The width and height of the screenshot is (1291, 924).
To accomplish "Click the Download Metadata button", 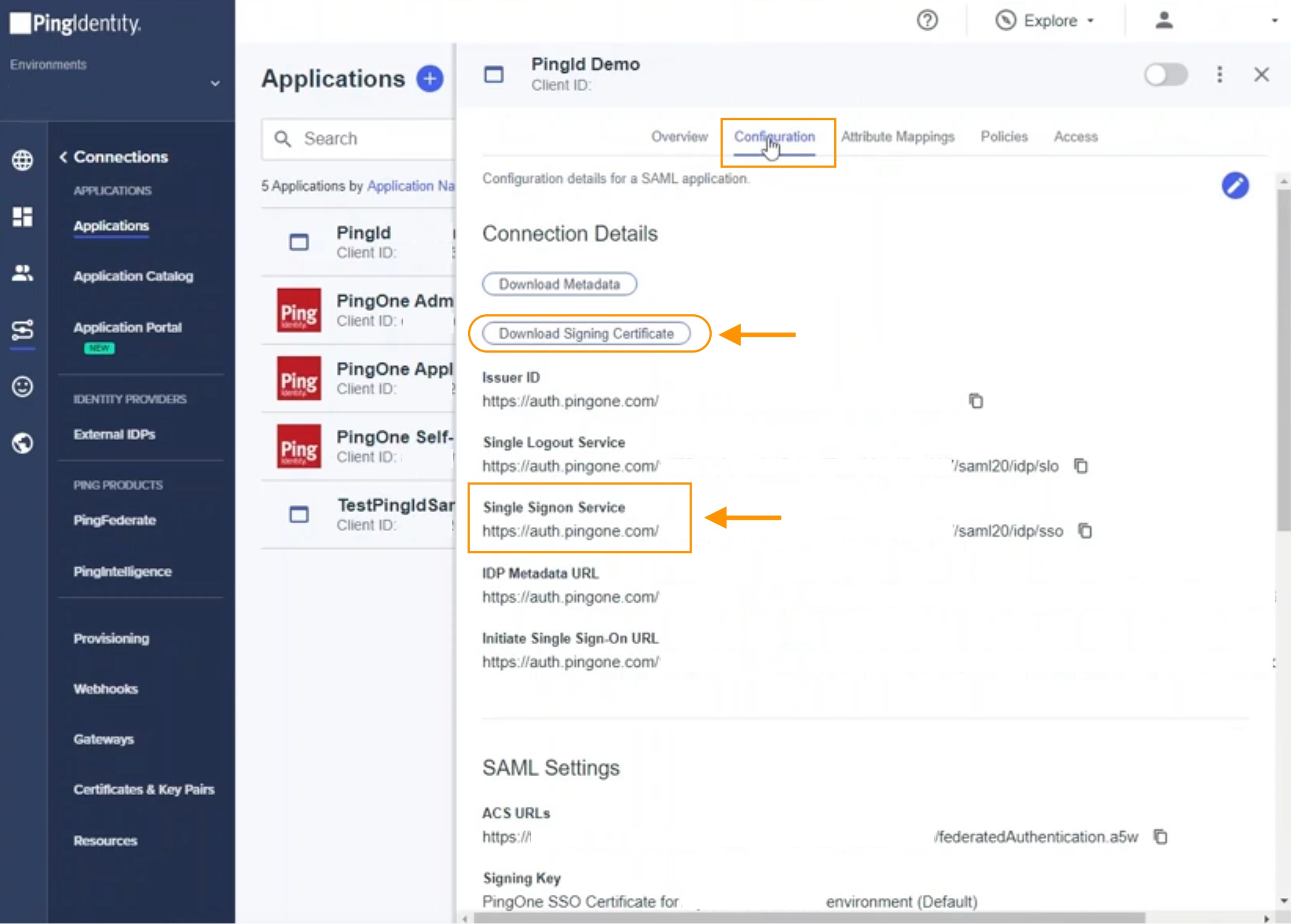I will tap(559, 284).
